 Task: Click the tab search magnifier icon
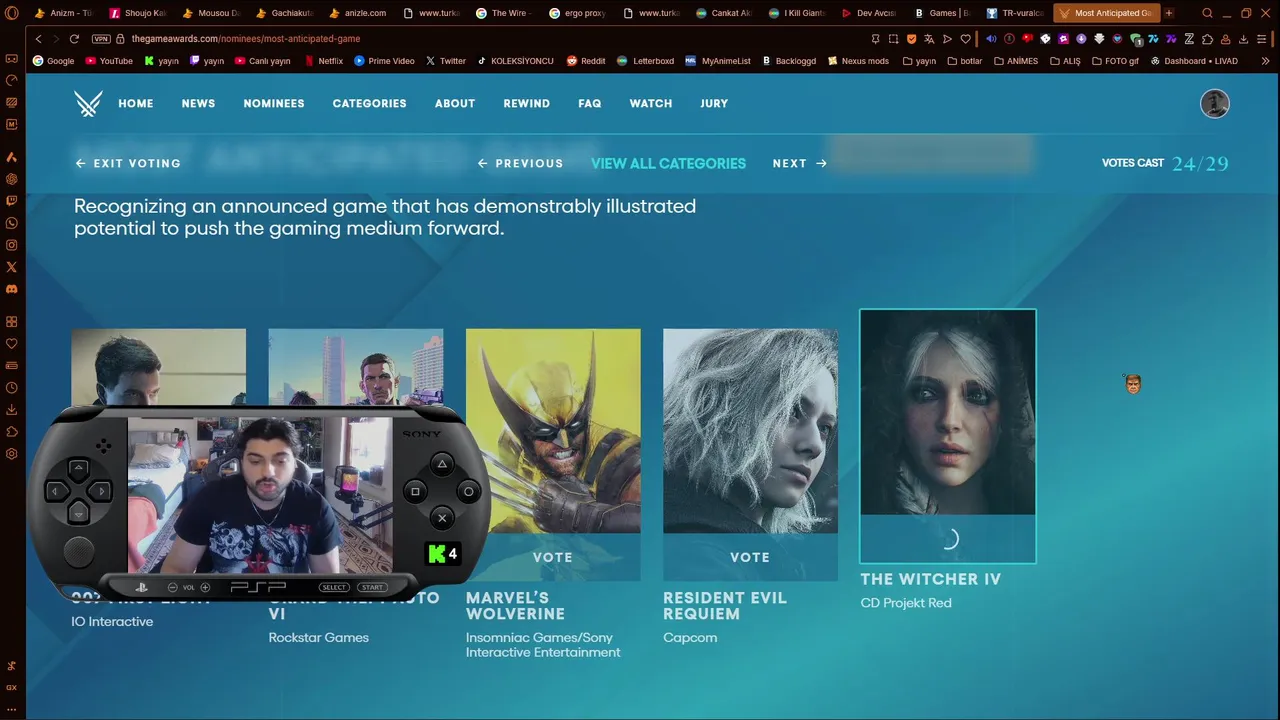click(x=1207, y=13)
